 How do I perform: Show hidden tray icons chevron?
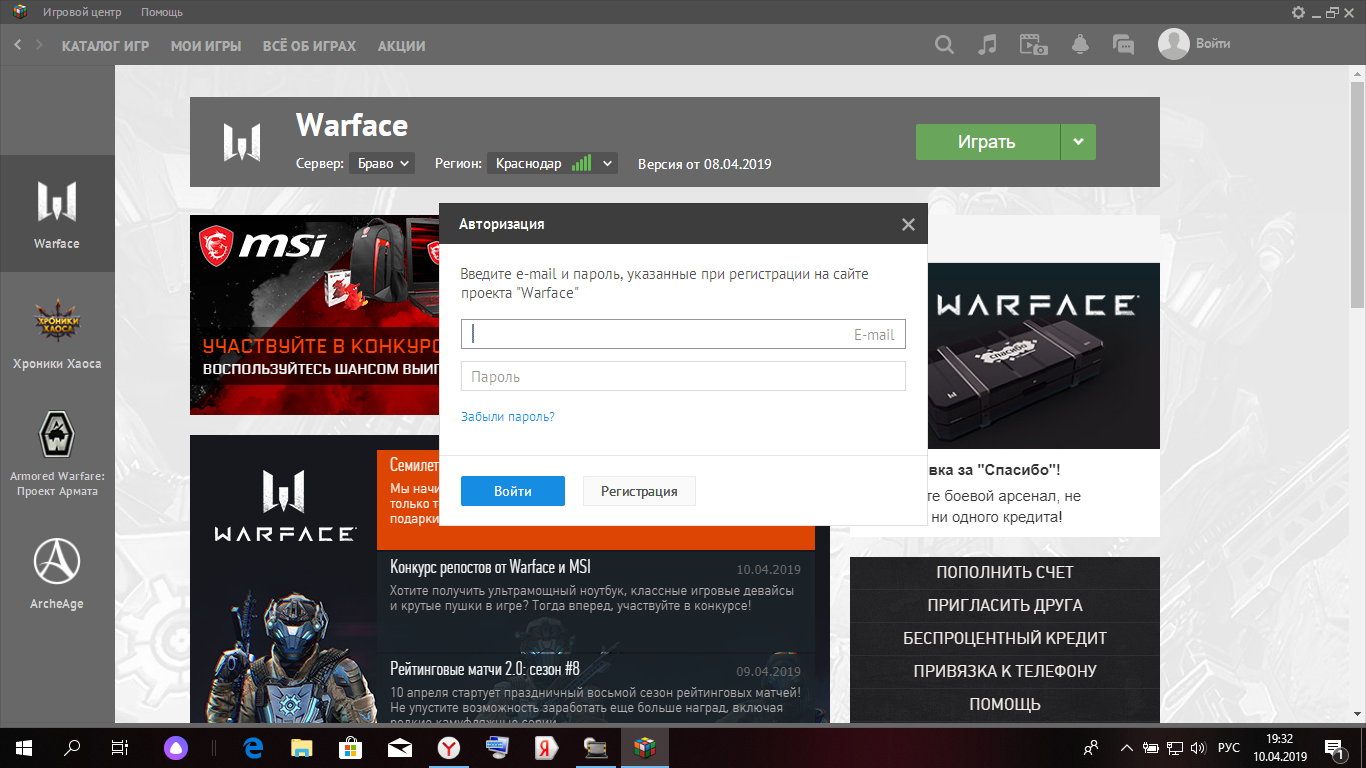coord(1127,747)
